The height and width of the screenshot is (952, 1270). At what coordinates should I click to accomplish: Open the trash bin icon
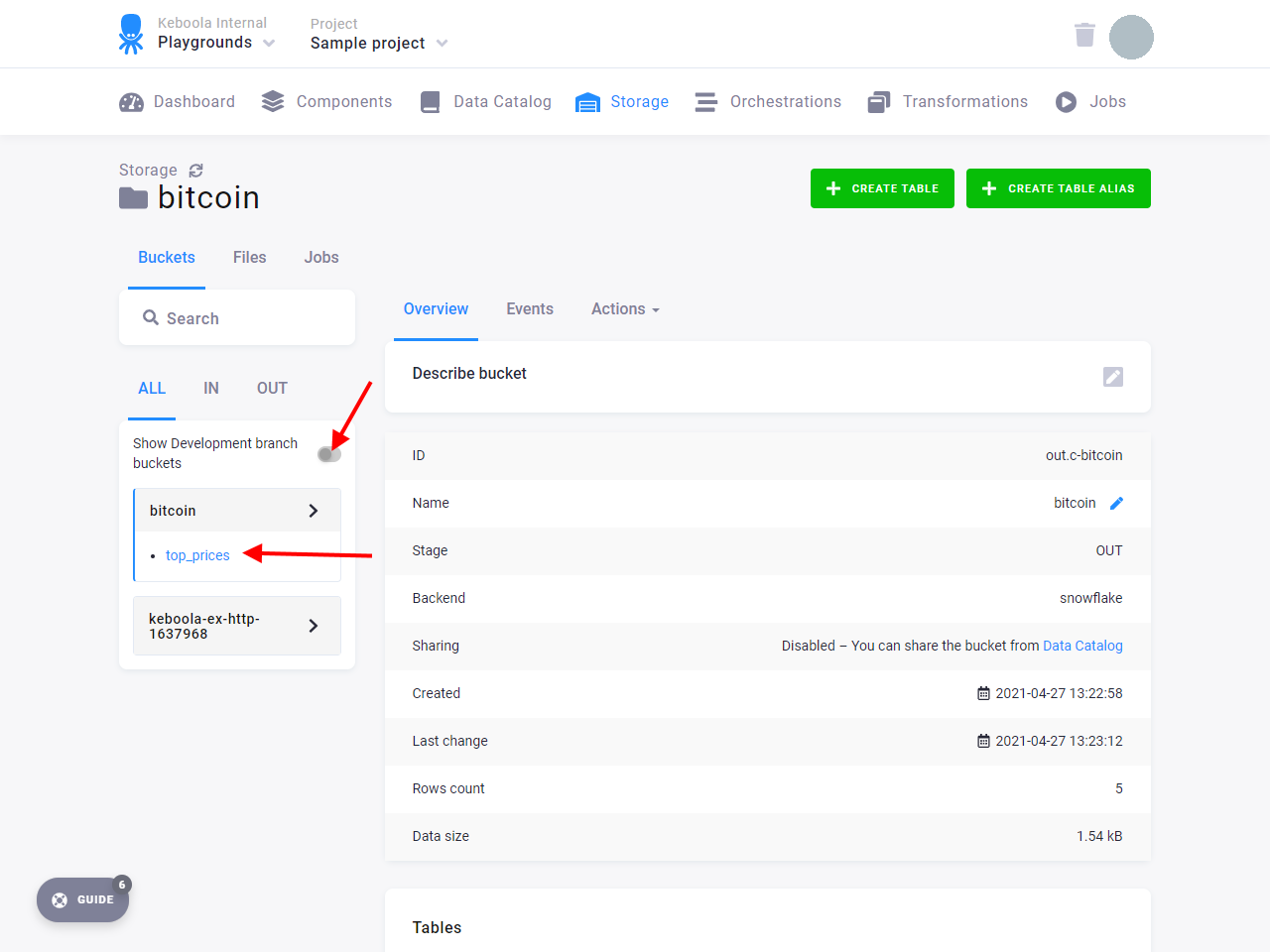[x=1084, y=35]
